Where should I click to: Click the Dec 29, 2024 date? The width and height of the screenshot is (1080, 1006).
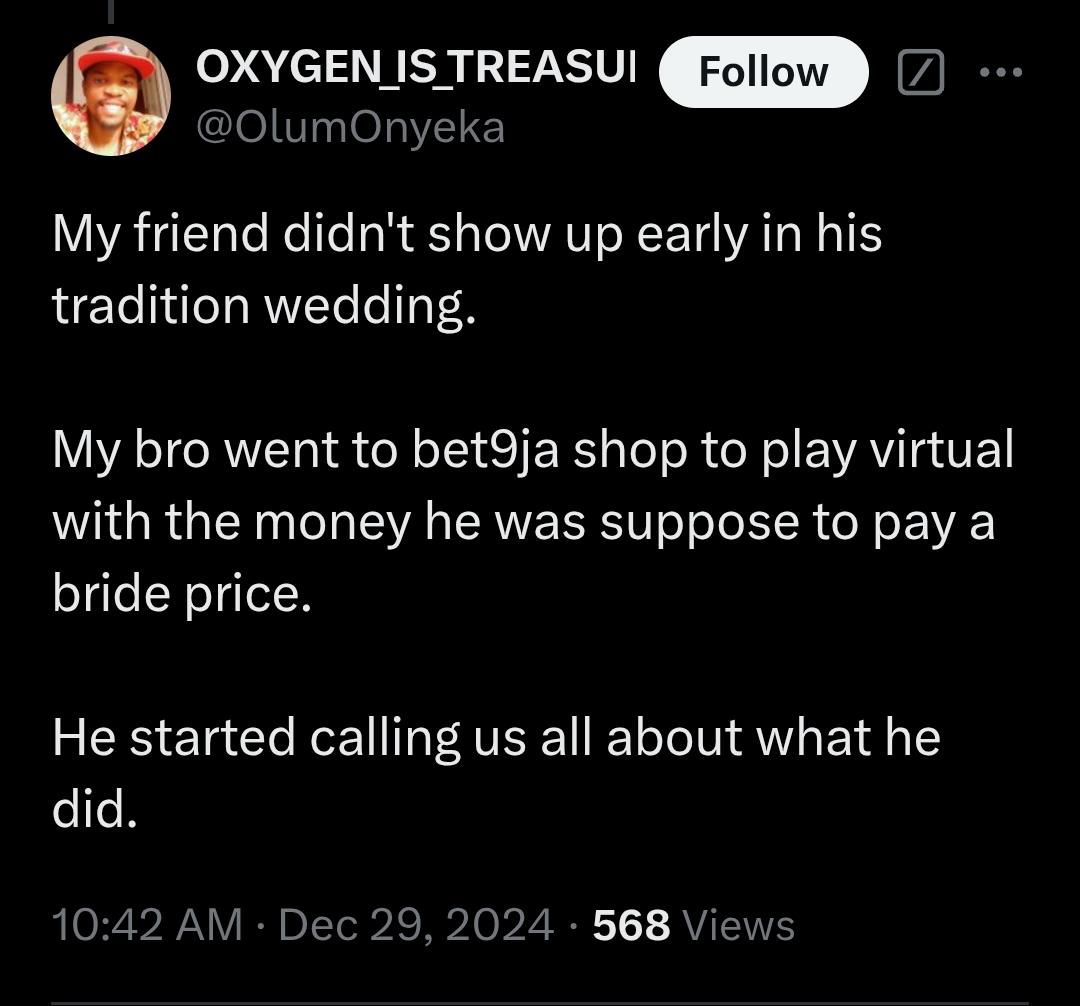coord(415,925)
